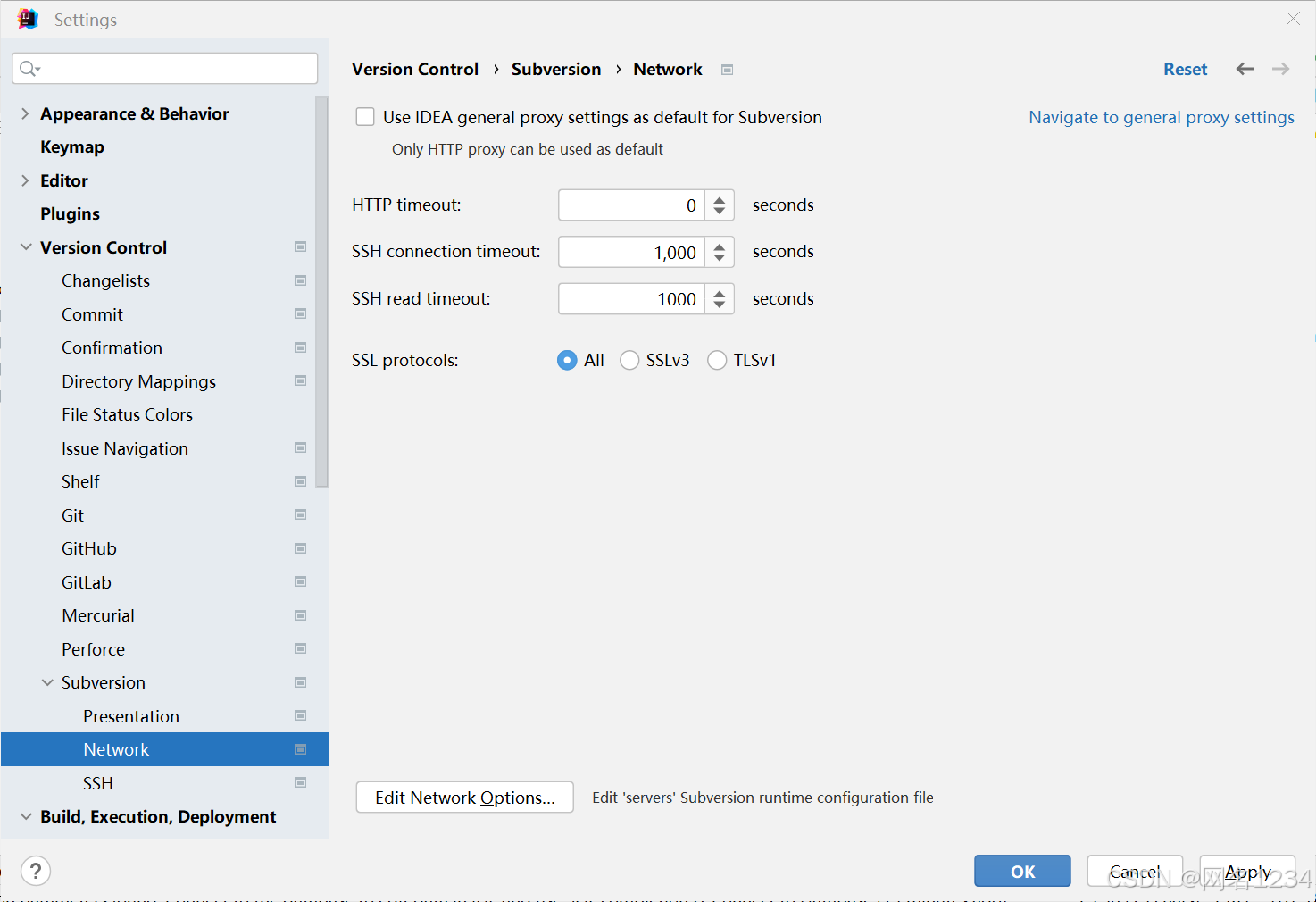Click SSH read timeout spinner arrows
Image resolution: width=1316 pixels, height=902 pixels.
720,299
